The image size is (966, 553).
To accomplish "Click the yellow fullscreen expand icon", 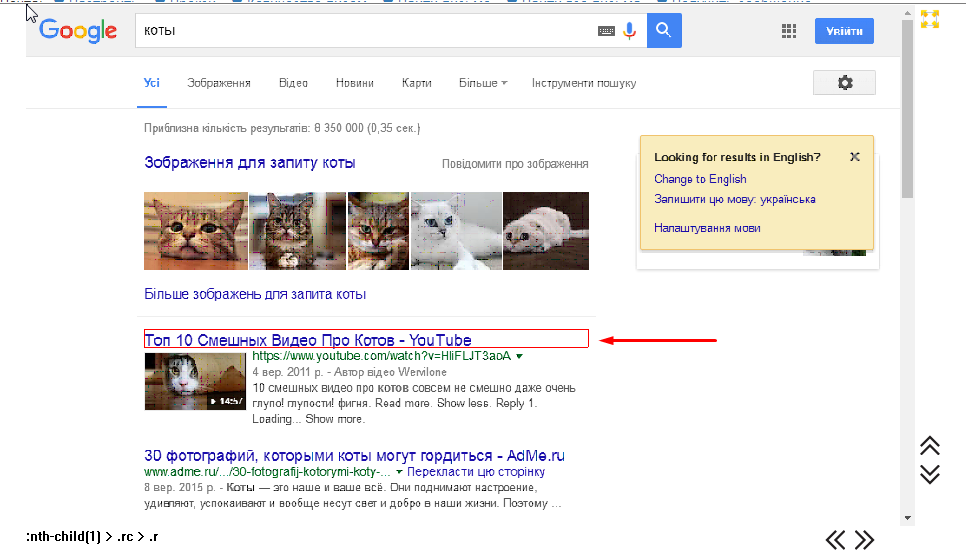I will click(x=930, y=18).
